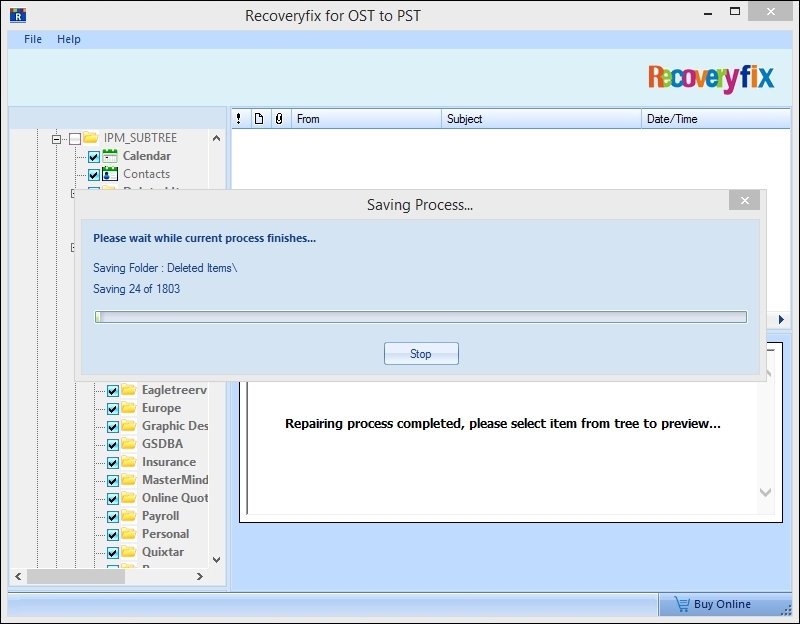Click the Buy Online button

[724, 604]
